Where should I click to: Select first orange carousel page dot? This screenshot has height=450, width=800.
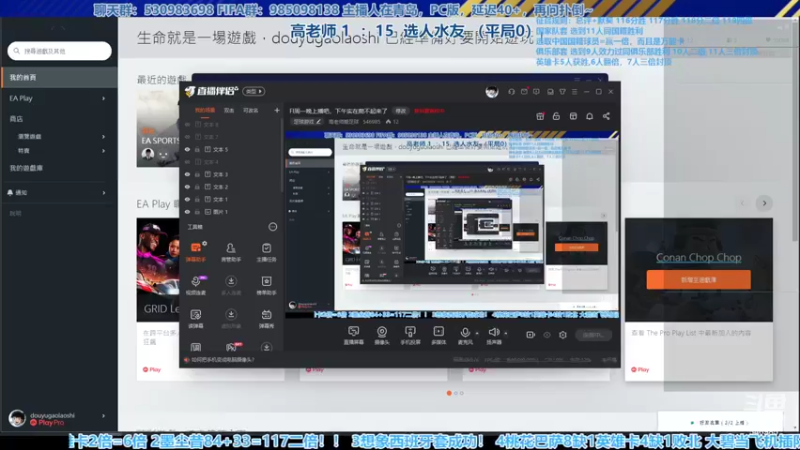click(x=449, y=393)
